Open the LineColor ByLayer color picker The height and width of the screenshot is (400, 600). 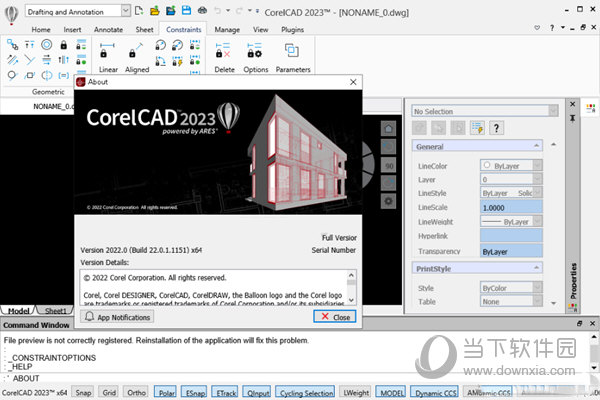point(510,164)
